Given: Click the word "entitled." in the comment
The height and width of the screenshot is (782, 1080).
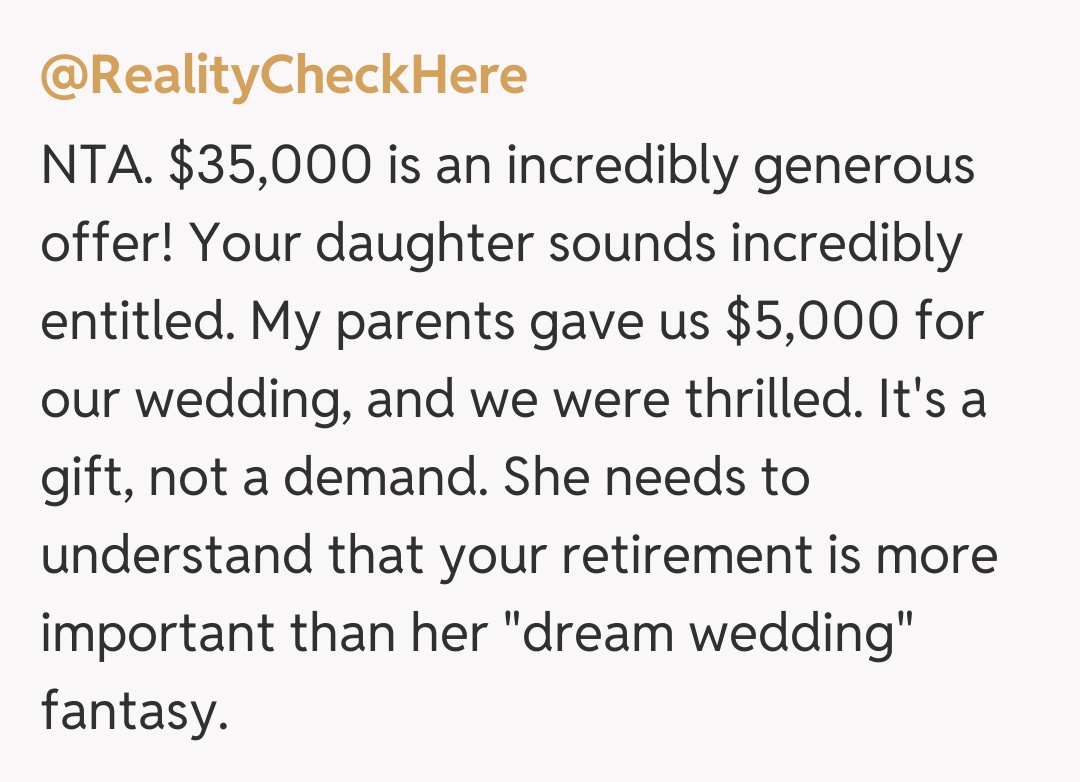Looking at the screenshot, I should click(135, 323).
